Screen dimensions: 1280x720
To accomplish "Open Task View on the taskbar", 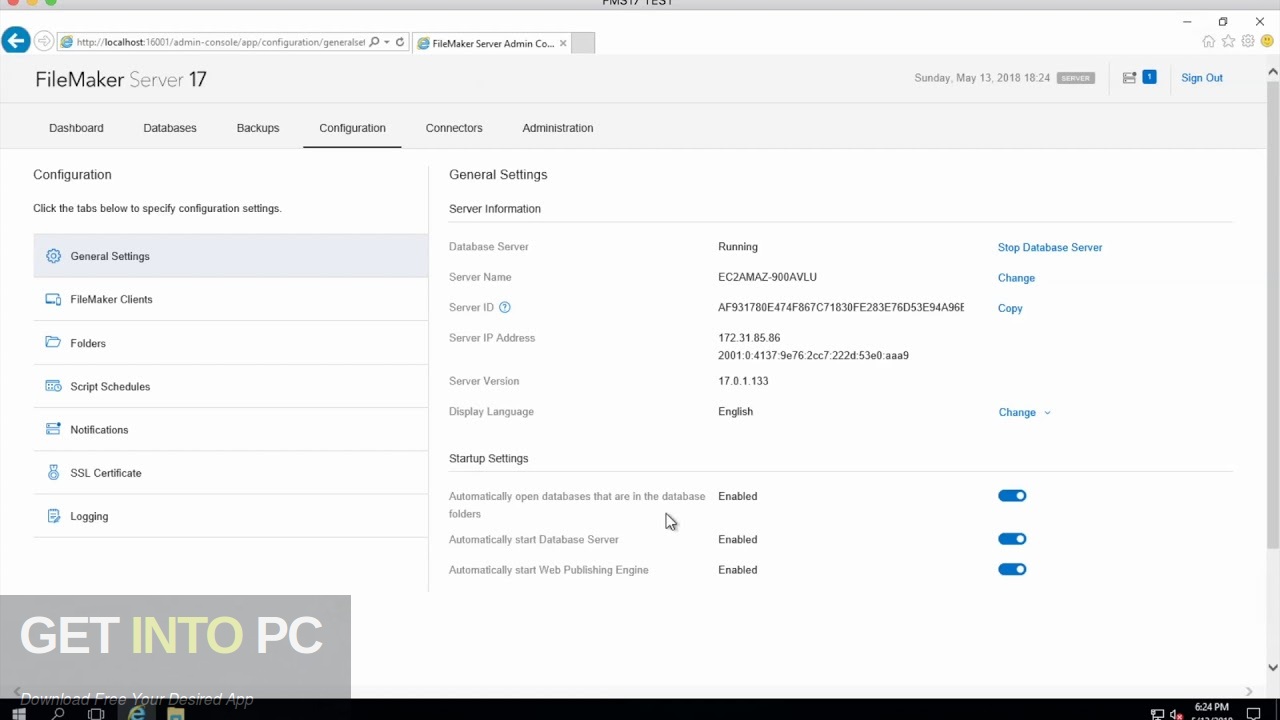I will pos(96,713).
